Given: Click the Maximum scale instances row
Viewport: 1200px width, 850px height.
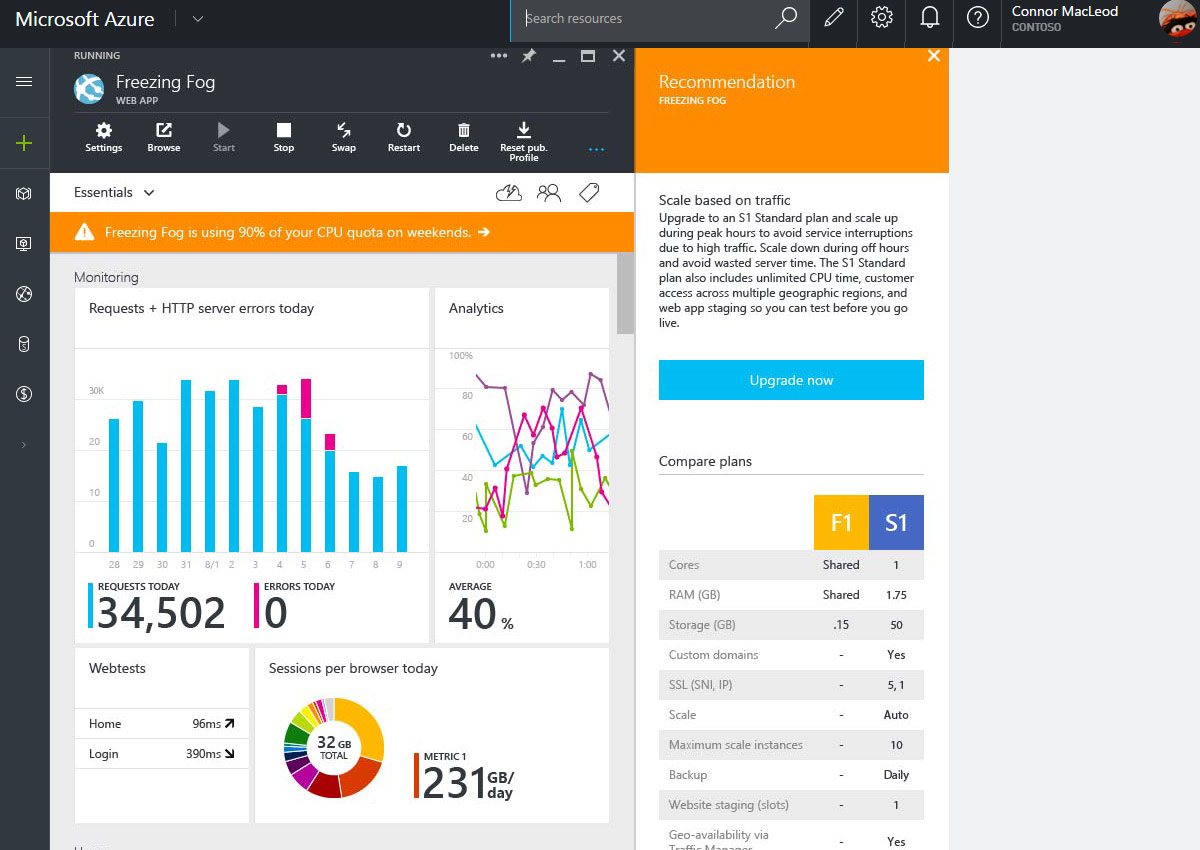Looking at the screenshot, I should coord(791,745).
